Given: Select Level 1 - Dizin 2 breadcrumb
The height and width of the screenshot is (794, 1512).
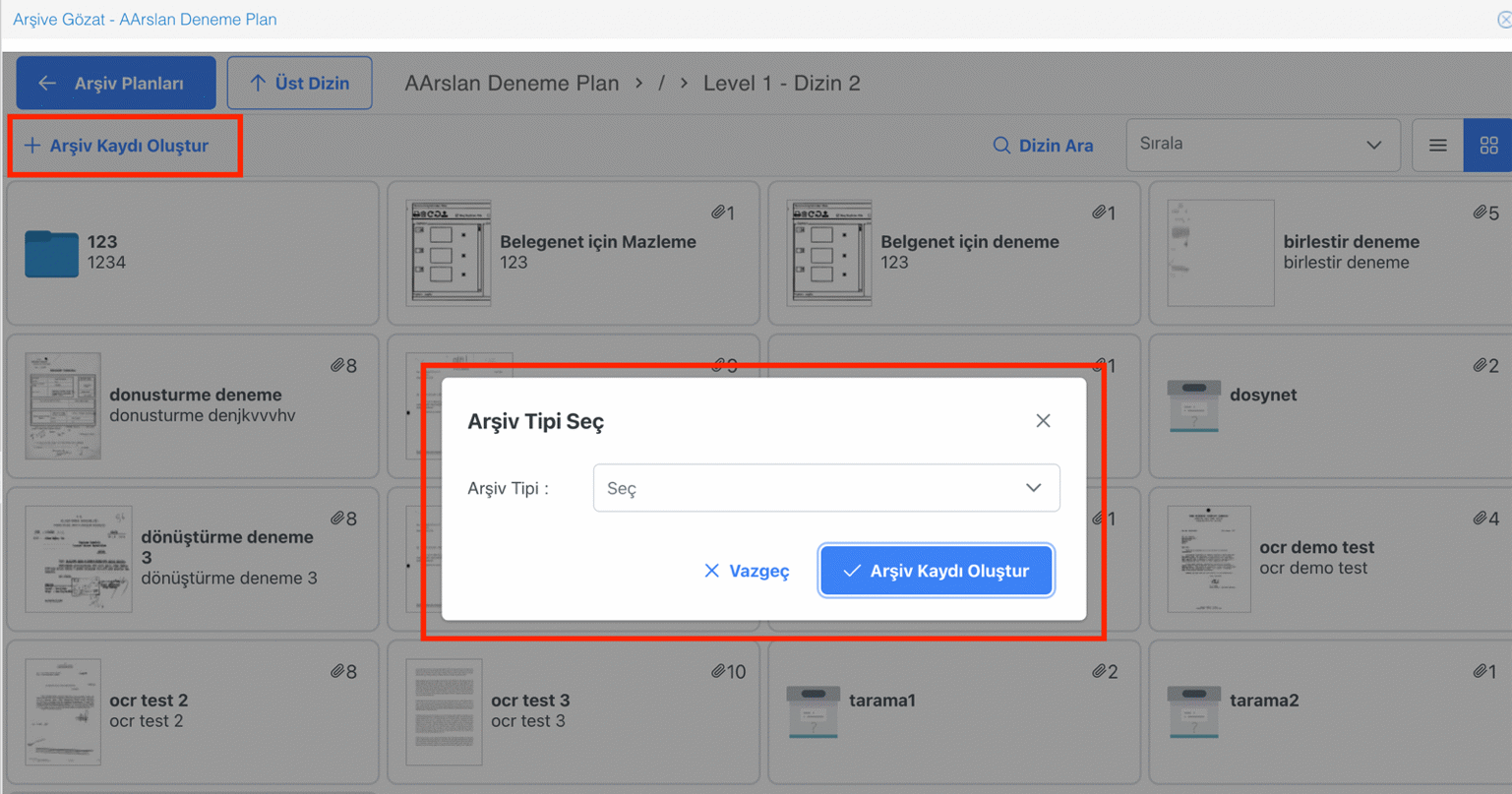Looking at the screenshot, I should coord(781,84).
